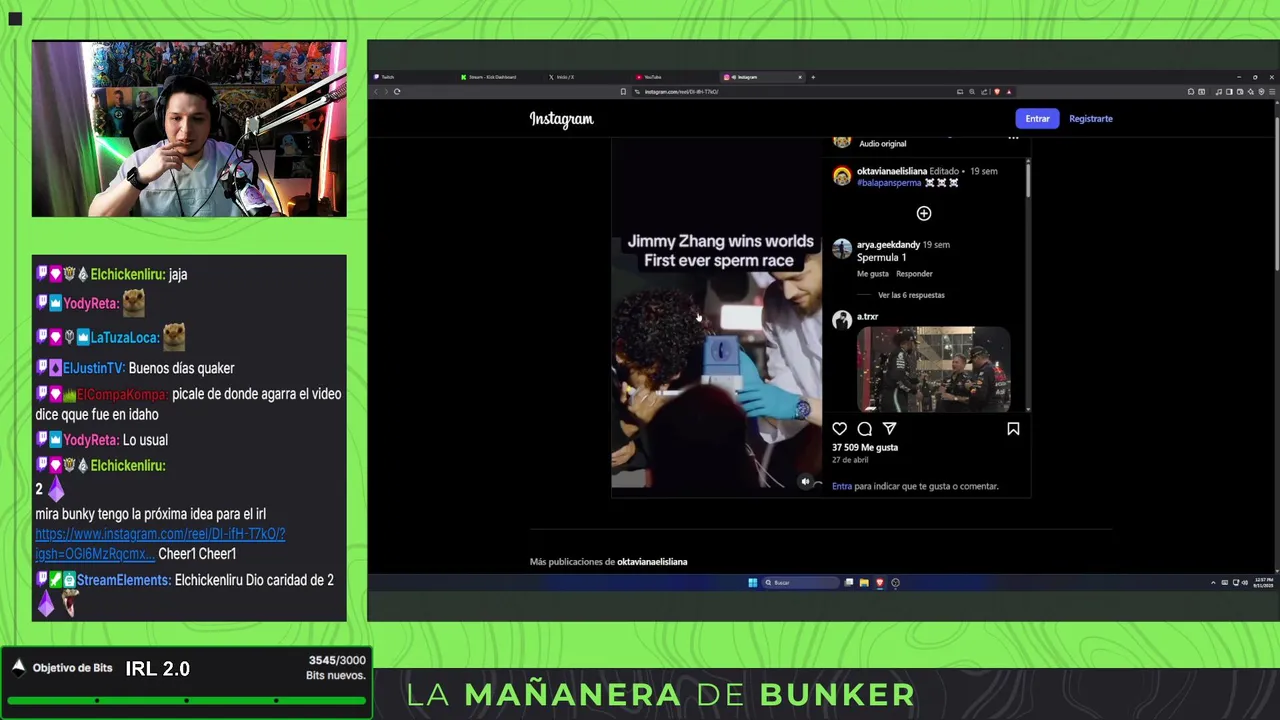Show hidden system tray icons
This screenshot has width=1280, height=720.
coord(1213,583)
